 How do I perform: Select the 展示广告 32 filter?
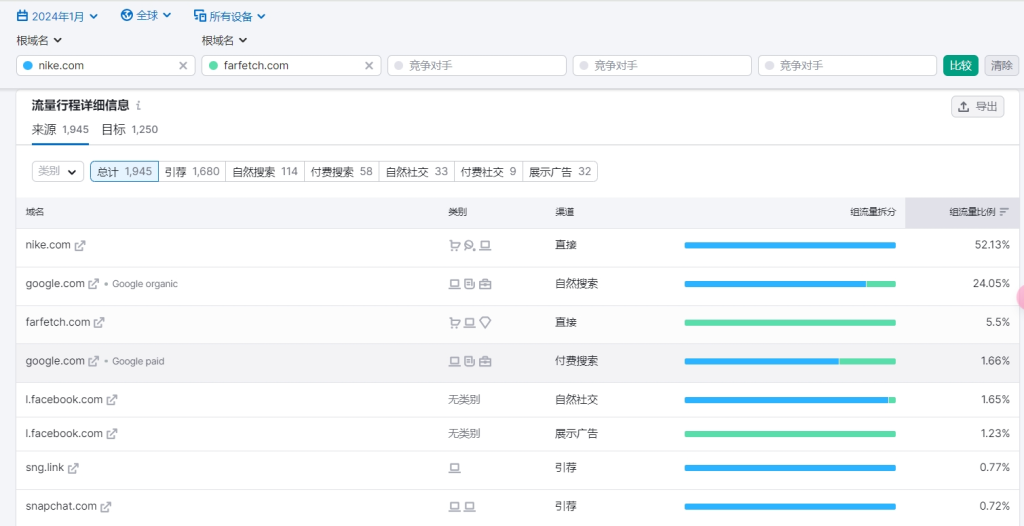click(x=560, y=171)
